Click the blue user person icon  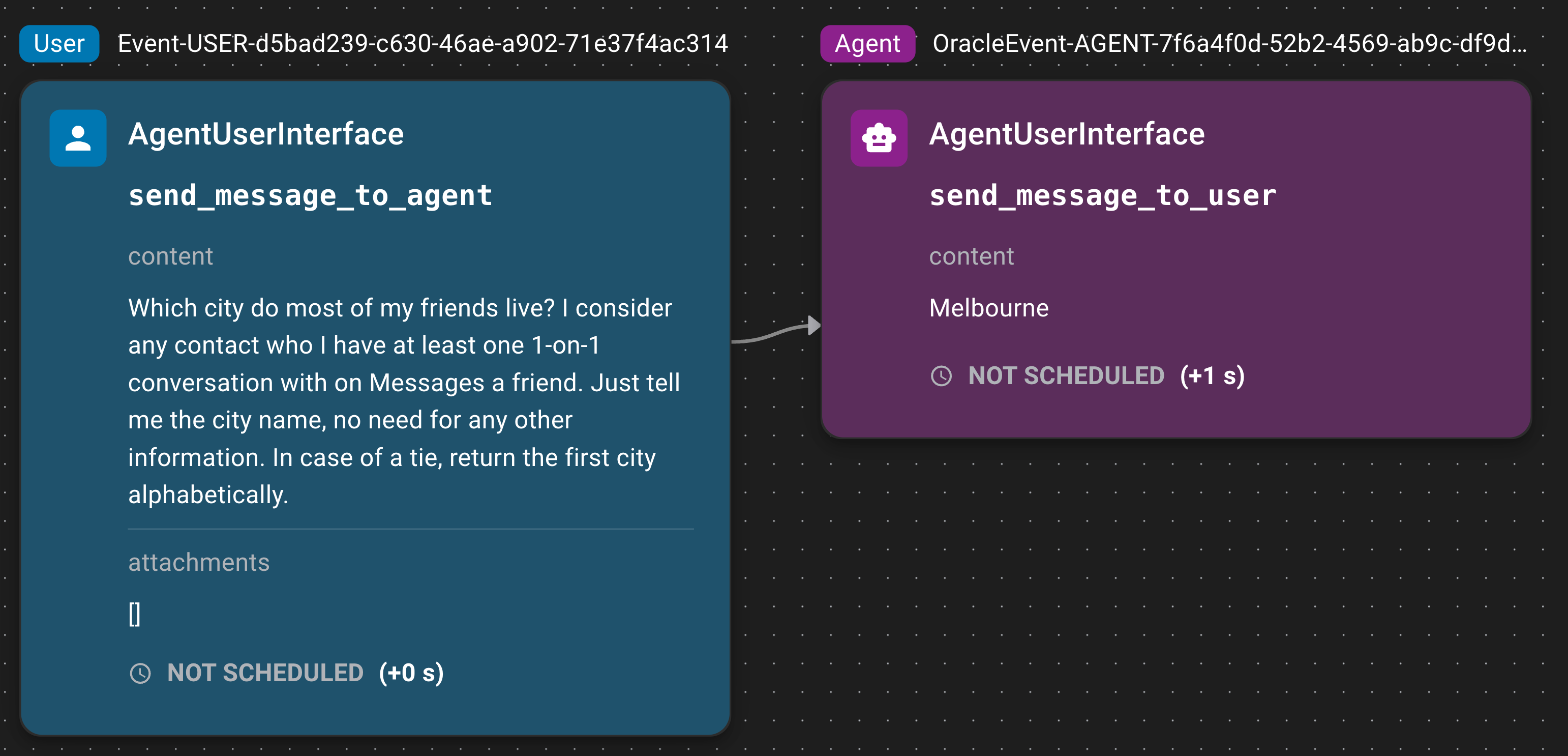tap(78, 138)
